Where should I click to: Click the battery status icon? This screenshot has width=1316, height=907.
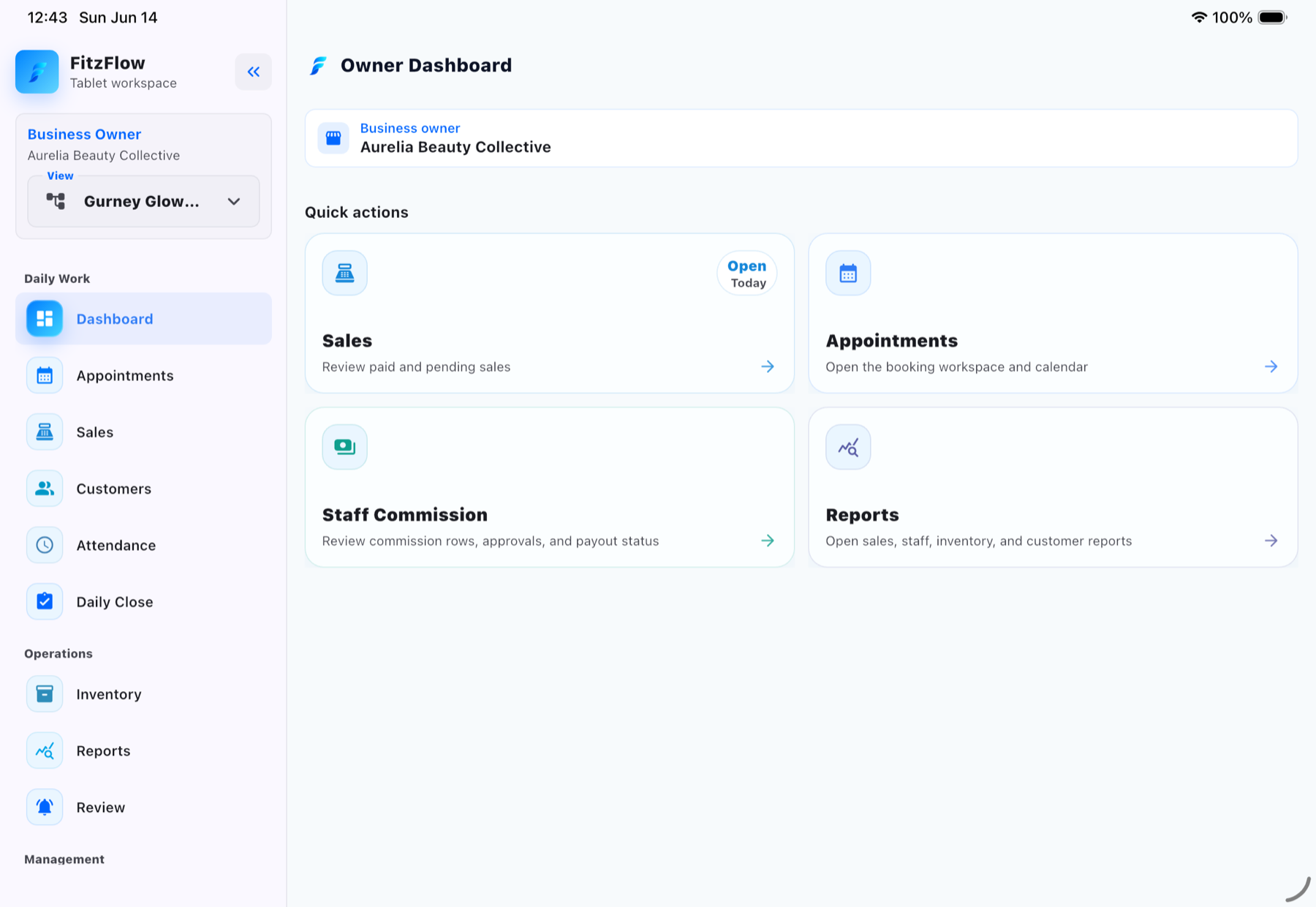coord(1272,18)
